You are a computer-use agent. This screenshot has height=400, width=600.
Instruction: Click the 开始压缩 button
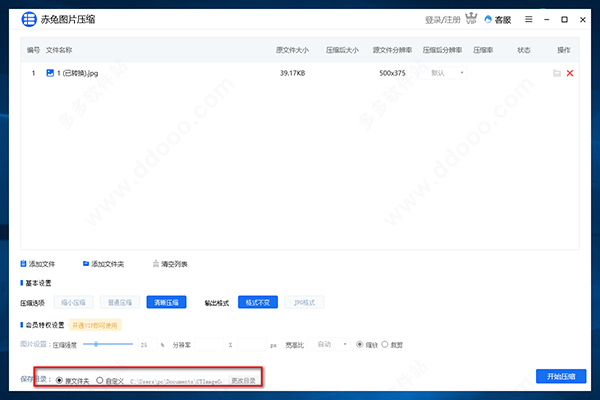pyautogui.click(x=561, y=376)
